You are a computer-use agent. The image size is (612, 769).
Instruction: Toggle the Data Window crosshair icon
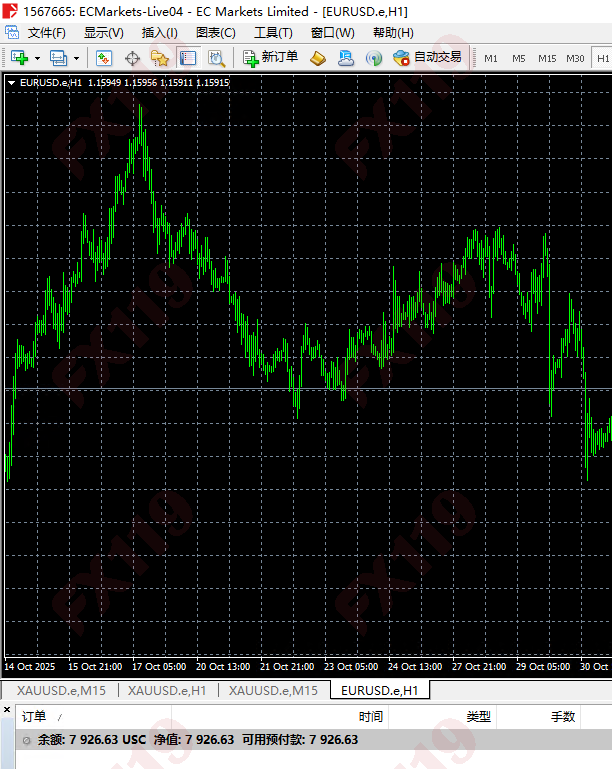[x=132, y=58]
